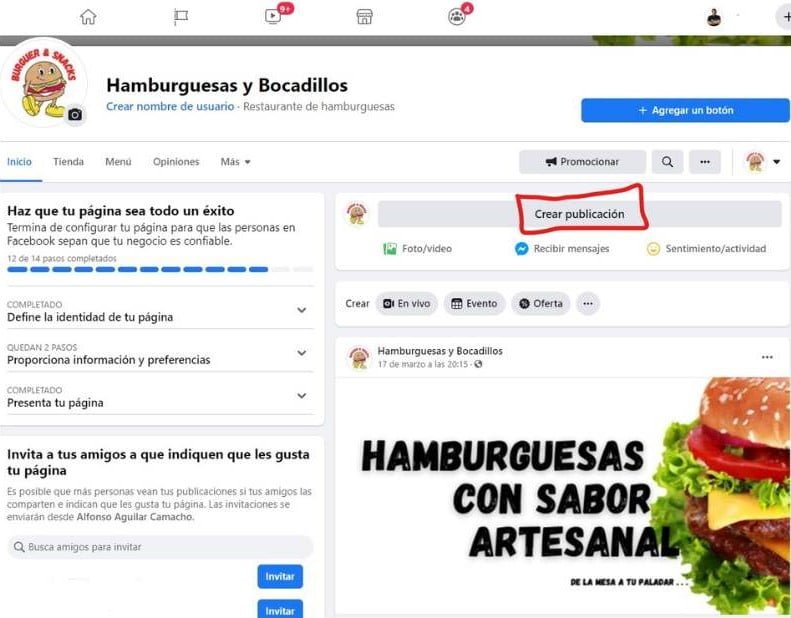
Task: Click plus create icon in top bar
Action: (x=785, y=17)
